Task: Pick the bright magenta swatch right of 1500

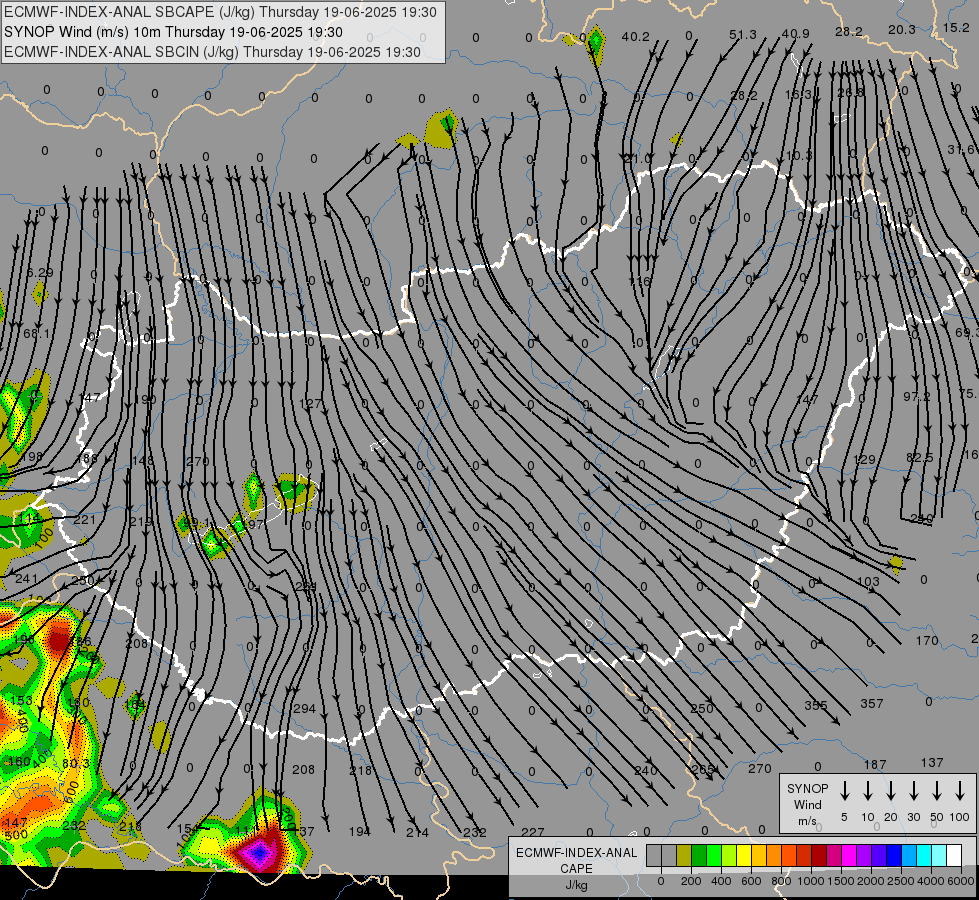Action: click(x=849, y=855)
